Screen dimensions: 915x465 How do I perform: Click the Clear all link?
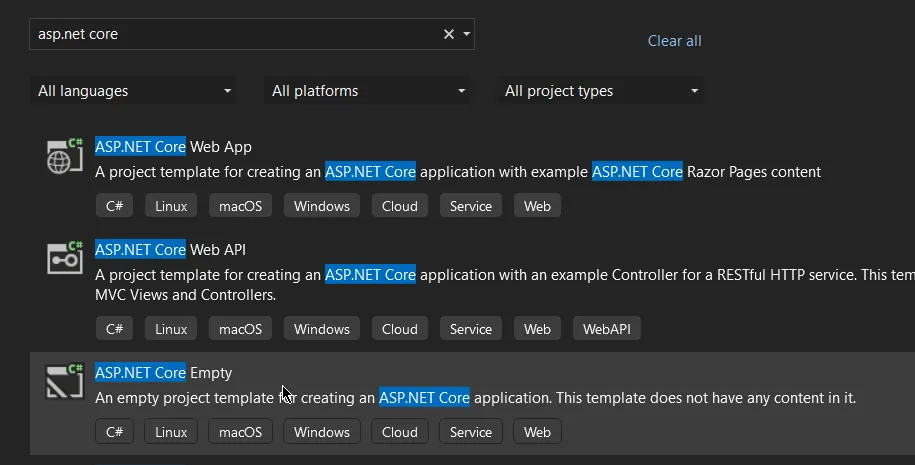[674, 41]
